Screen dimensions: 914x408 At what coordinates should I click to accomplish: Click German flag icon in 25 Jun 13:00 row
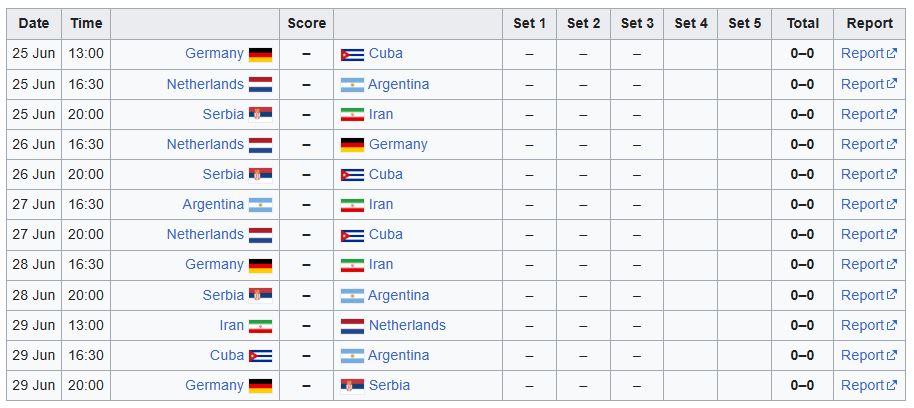(x=260, y=54)
